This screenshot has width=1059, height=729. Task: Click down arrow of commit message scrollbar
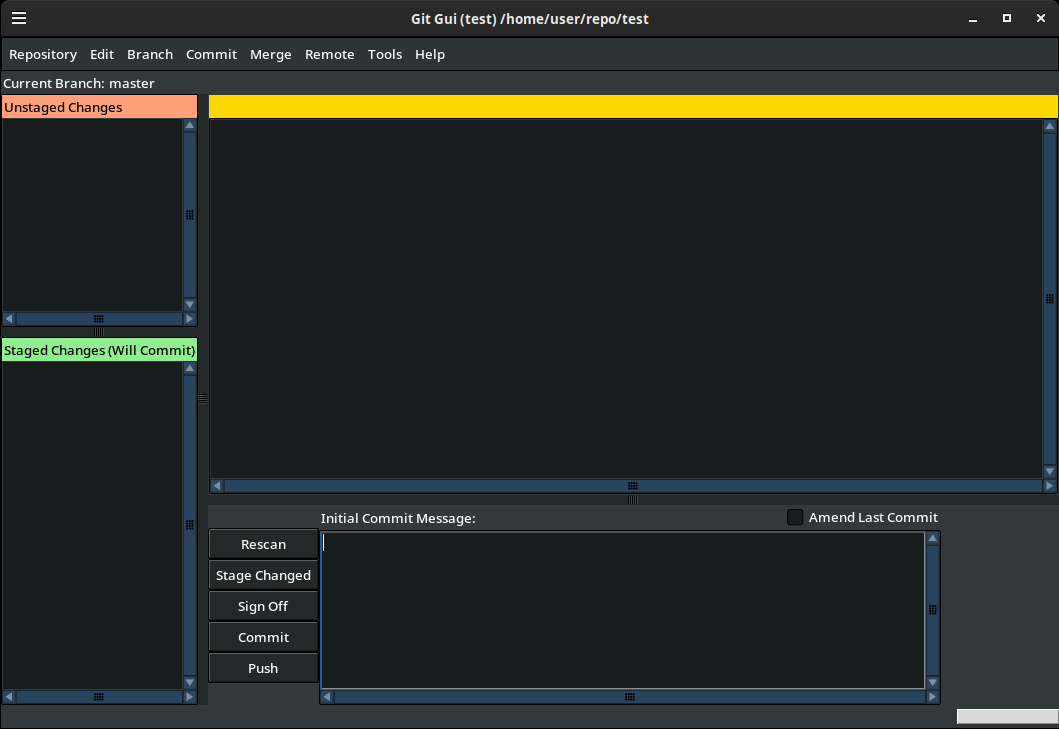933,682
